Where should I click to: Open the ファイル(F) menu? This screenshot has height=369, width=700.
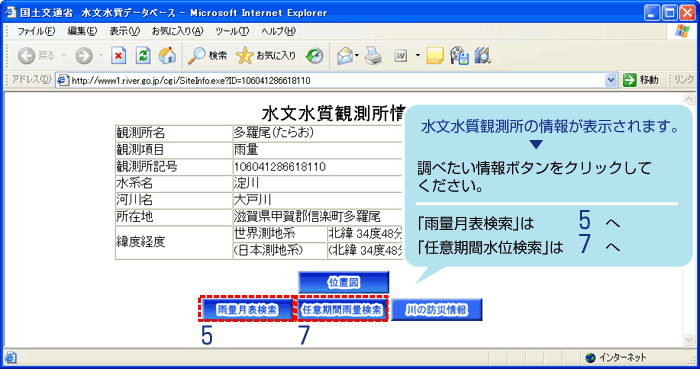point(36,31)
